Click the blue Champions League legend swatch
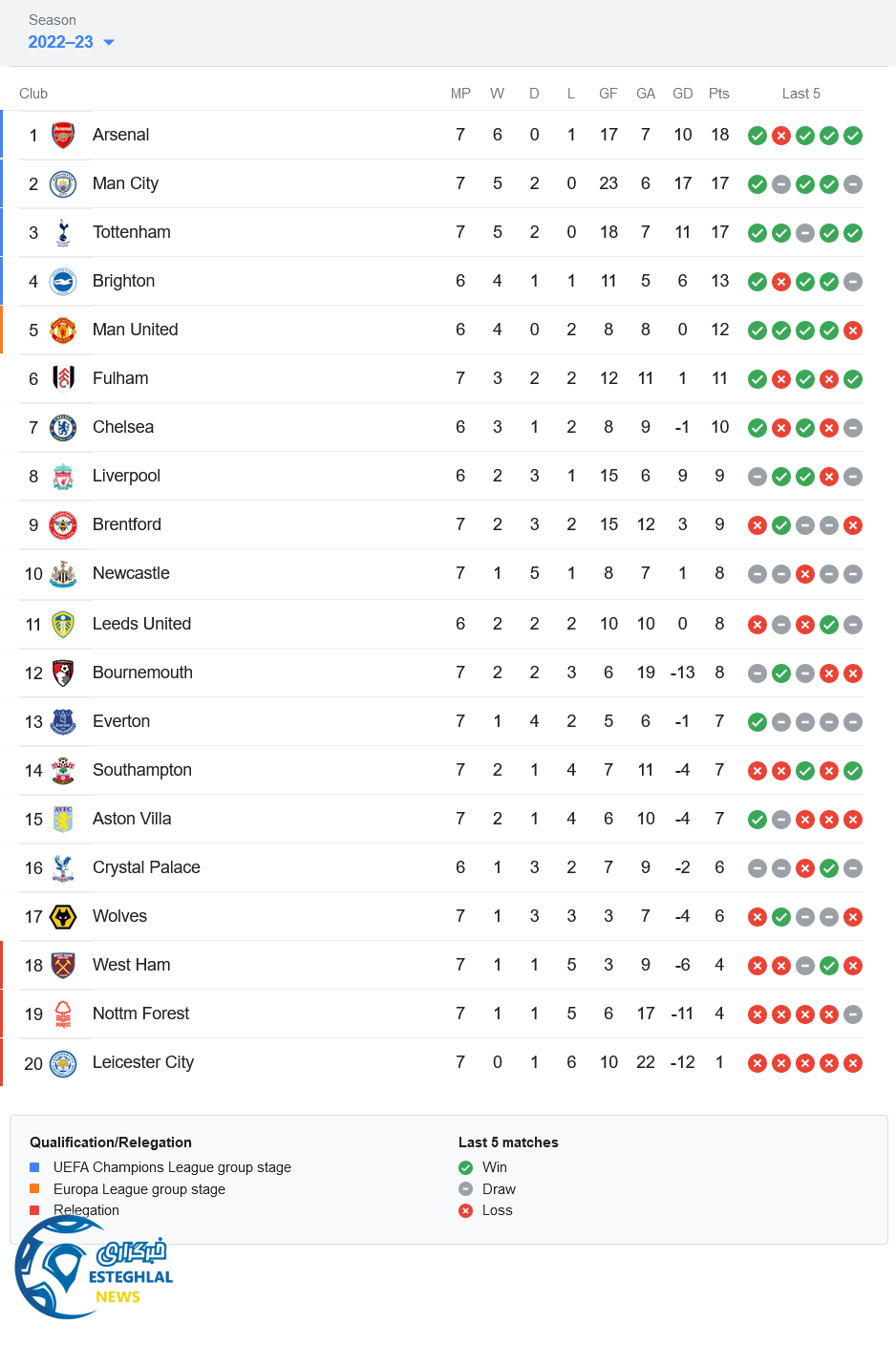This screenshot has width=896, height=1345. pos(34,1167)
